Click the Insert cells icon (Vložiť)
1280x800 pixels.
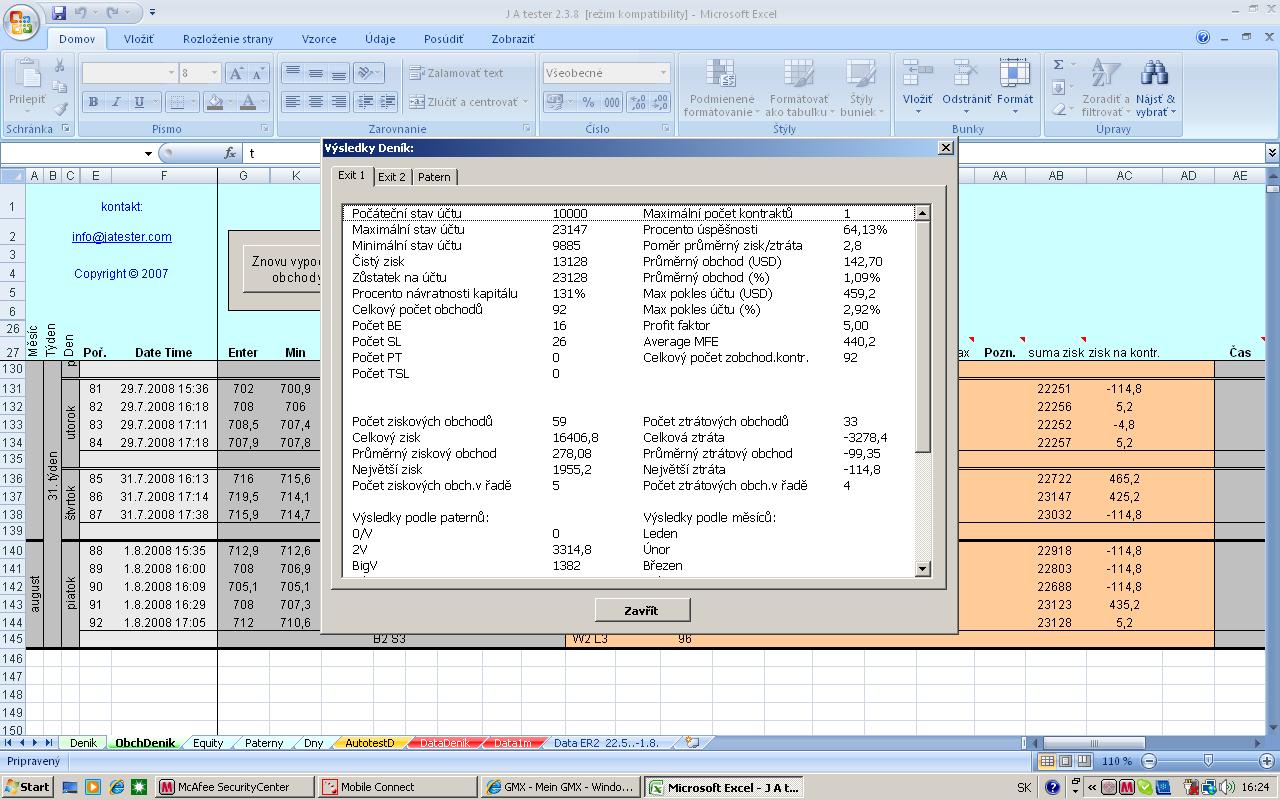click(917, 75)
